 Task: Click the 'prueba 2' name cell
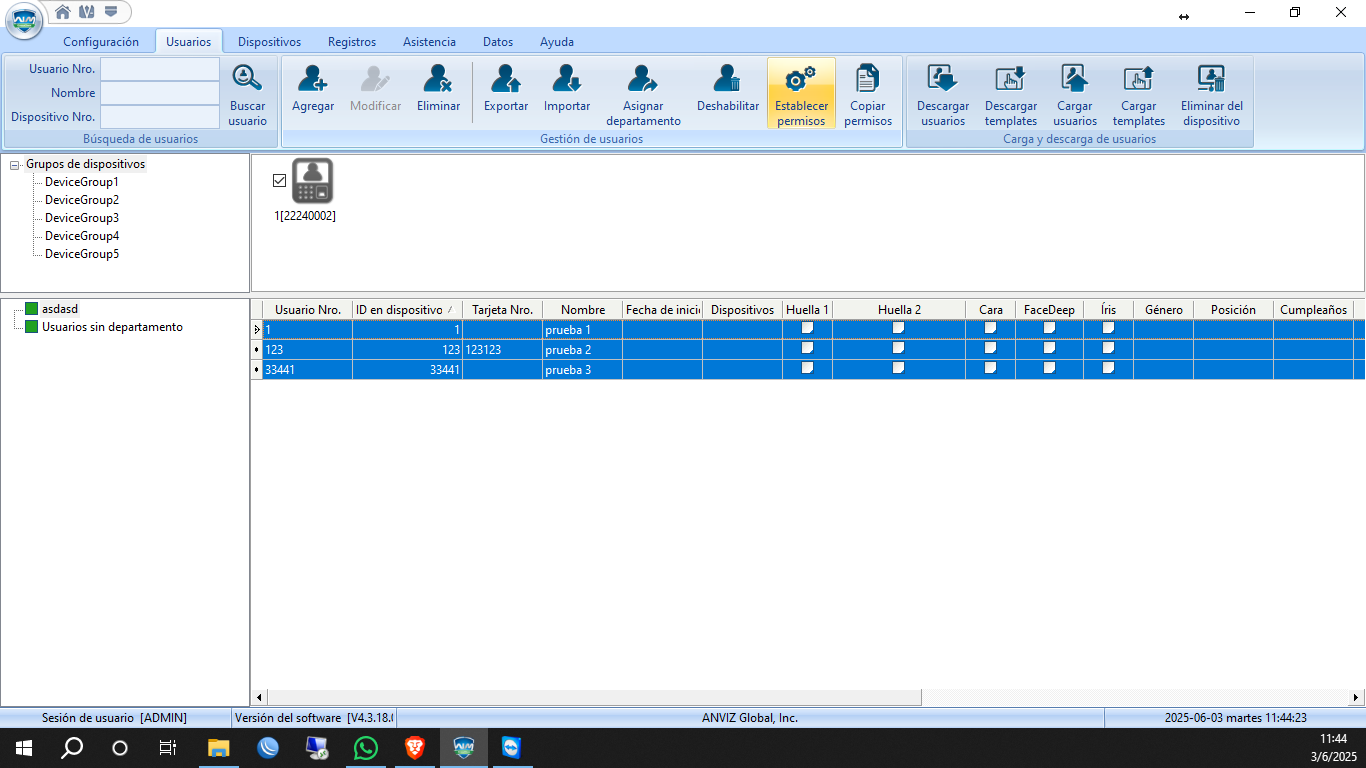583,350
